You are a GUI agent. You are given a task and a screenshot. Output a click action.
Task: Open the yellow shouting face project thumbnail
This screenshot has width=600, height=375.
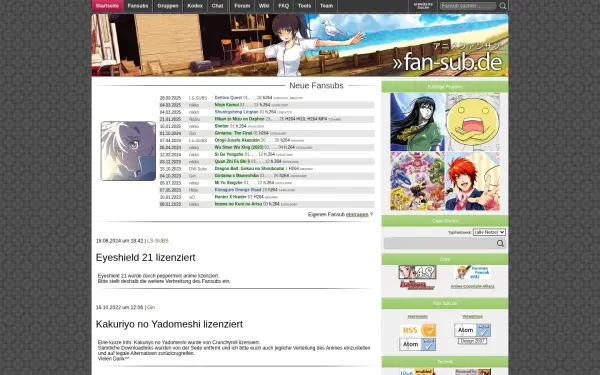(473, 122)
